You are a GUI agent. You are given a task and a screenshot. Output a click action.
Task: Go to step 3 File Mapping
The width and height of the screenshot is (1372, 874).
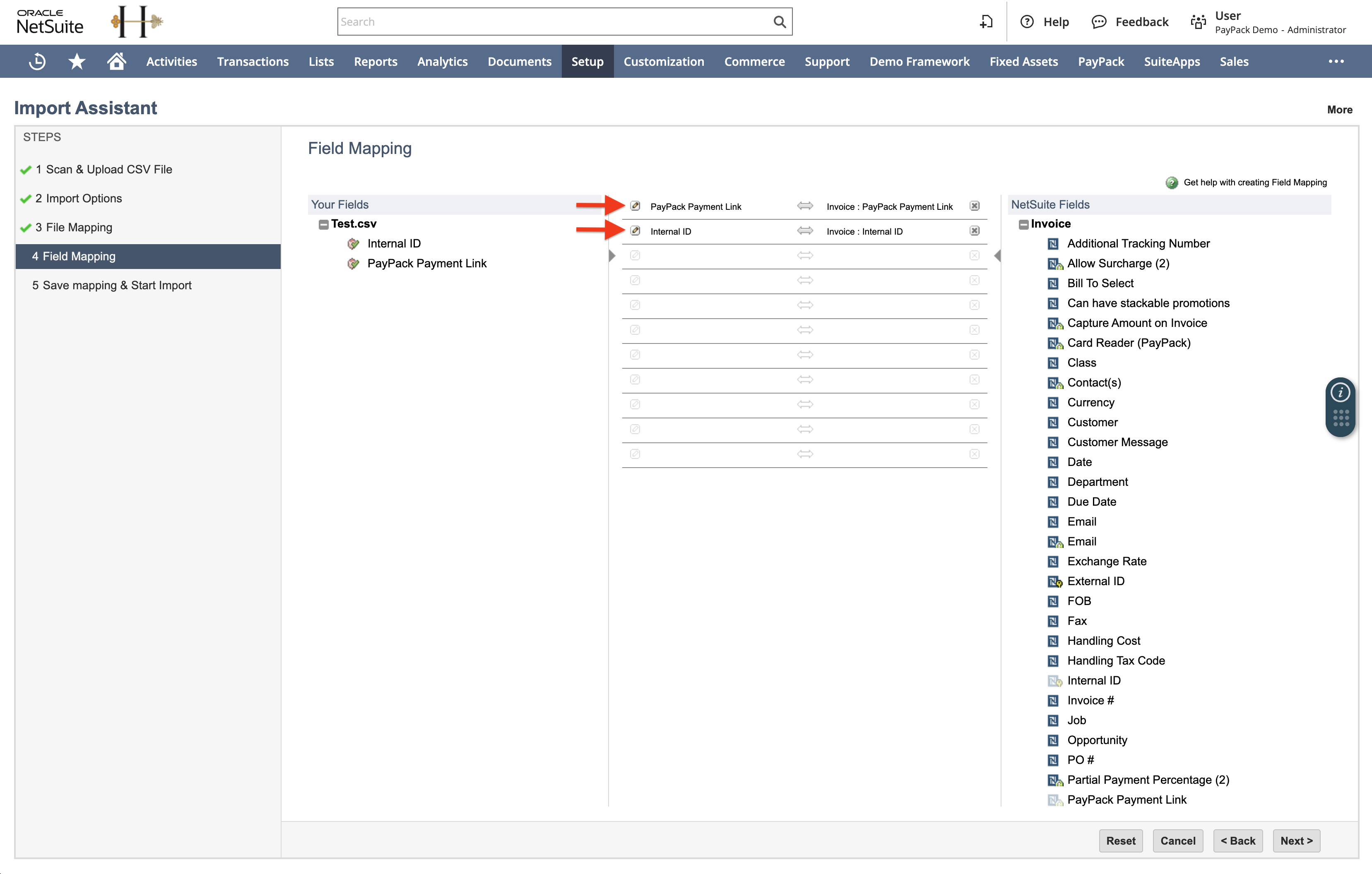tap(74, 227)
